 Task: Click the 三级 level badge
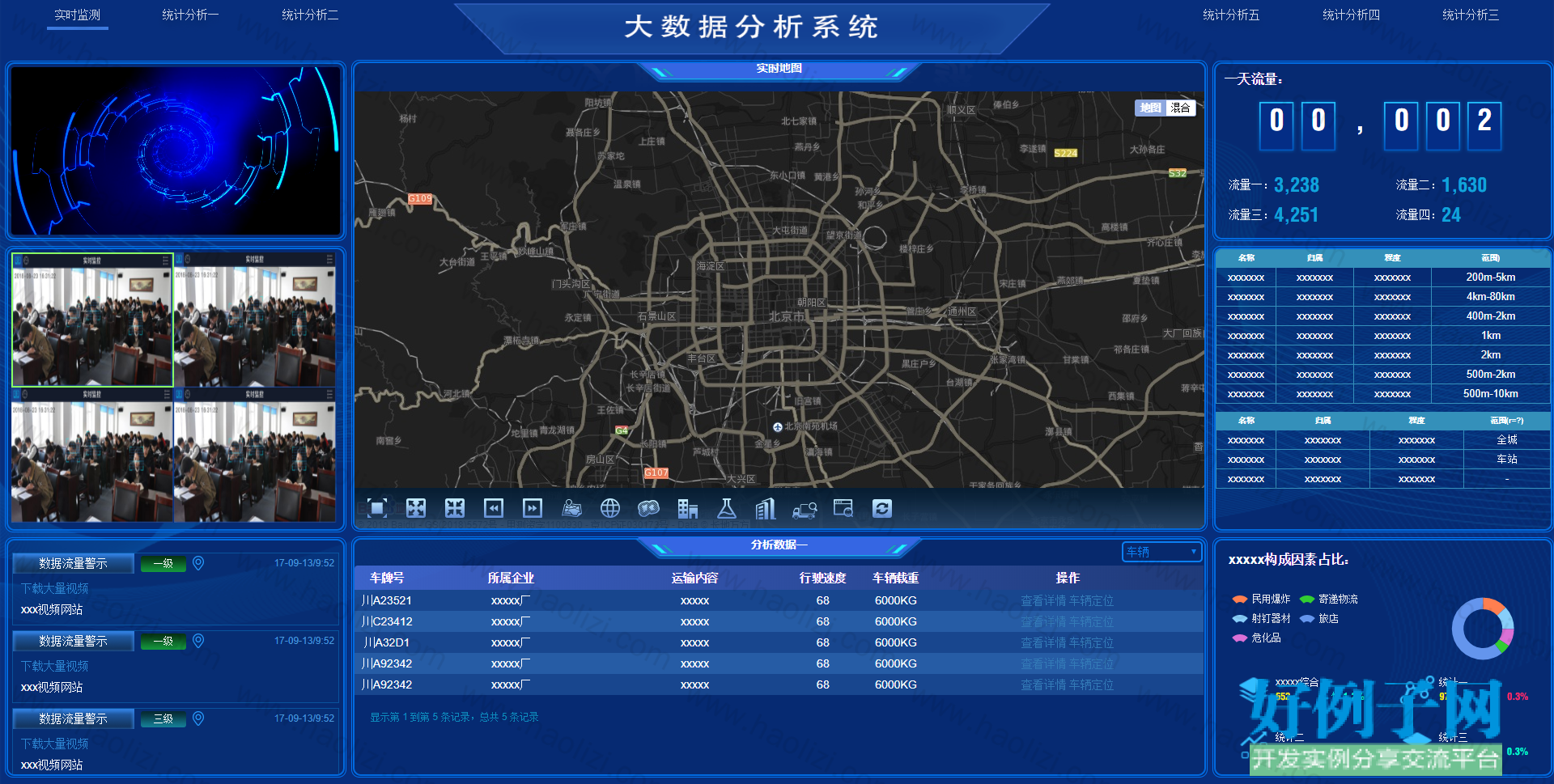pos(163,719)
